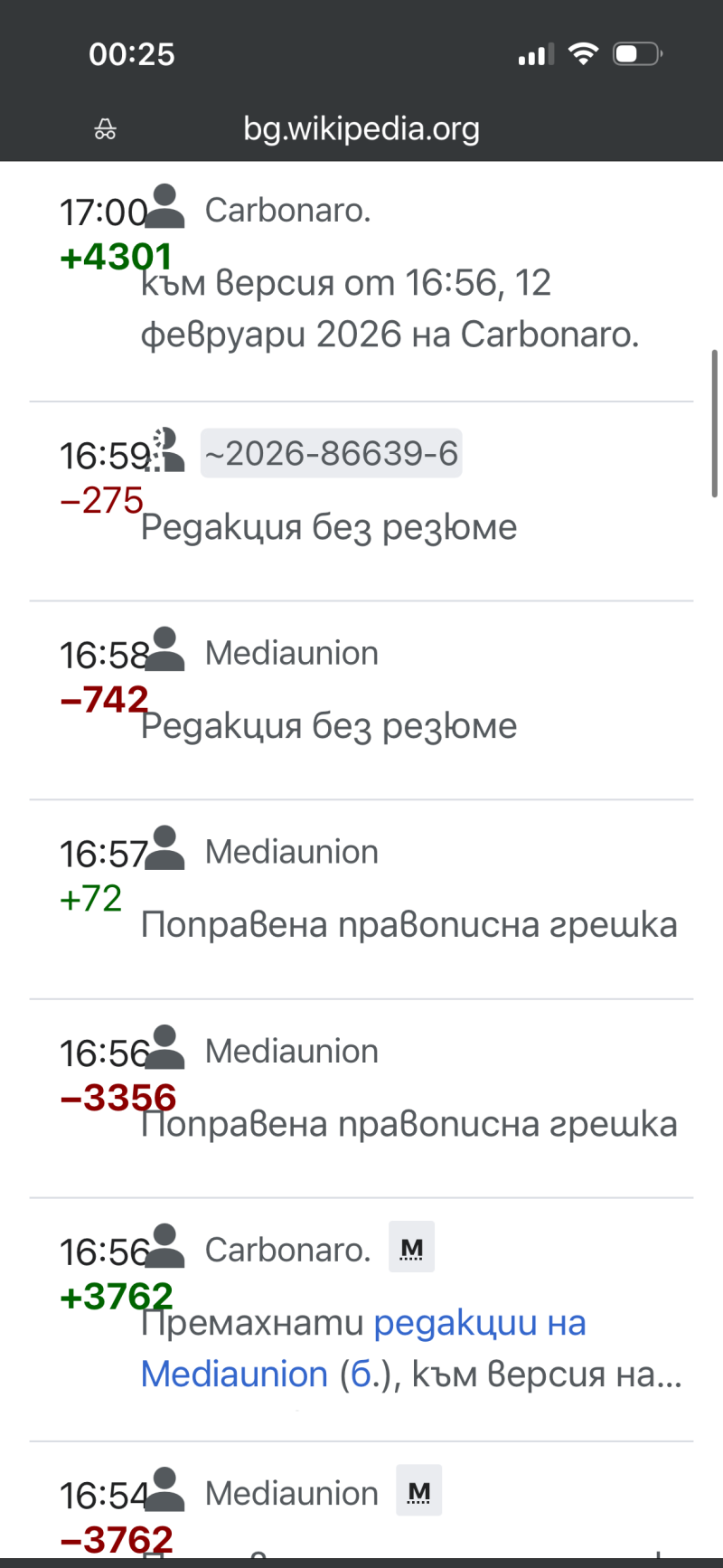This screenshot has height=1568, width=723.
Task: Tap user icon for Mediaunion's 16:58 edit
Action: click(x=165, y=649)
